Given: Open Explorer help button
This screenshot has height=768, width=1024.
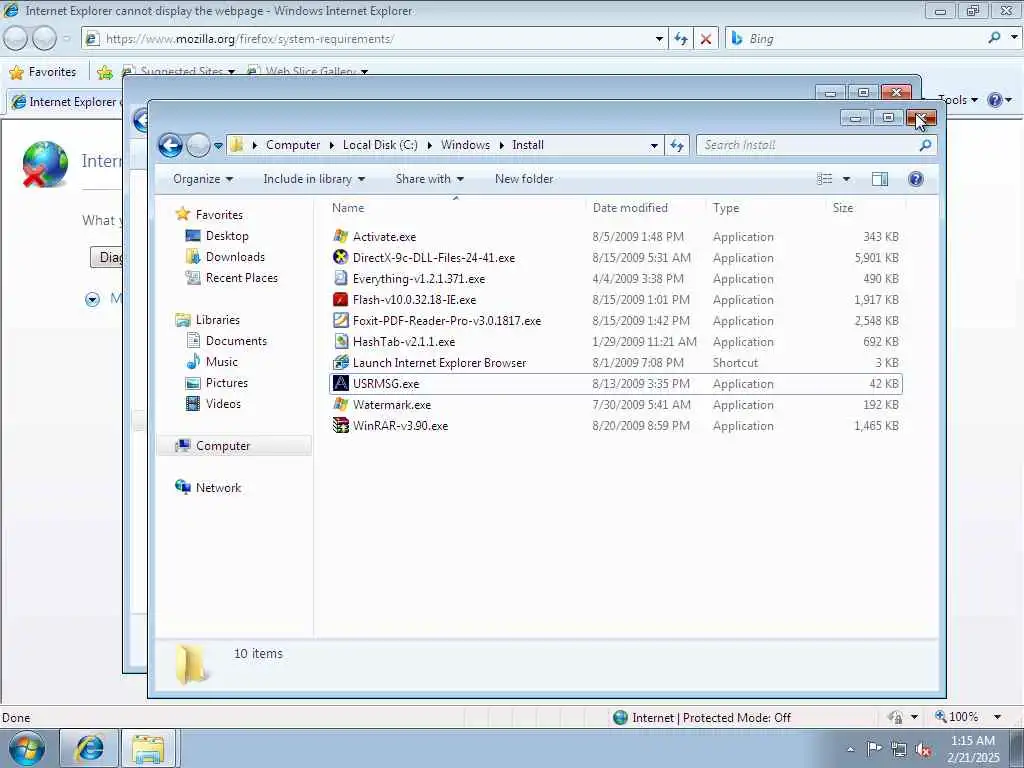Looking at the screenshot, I should [x=916, y=179].
